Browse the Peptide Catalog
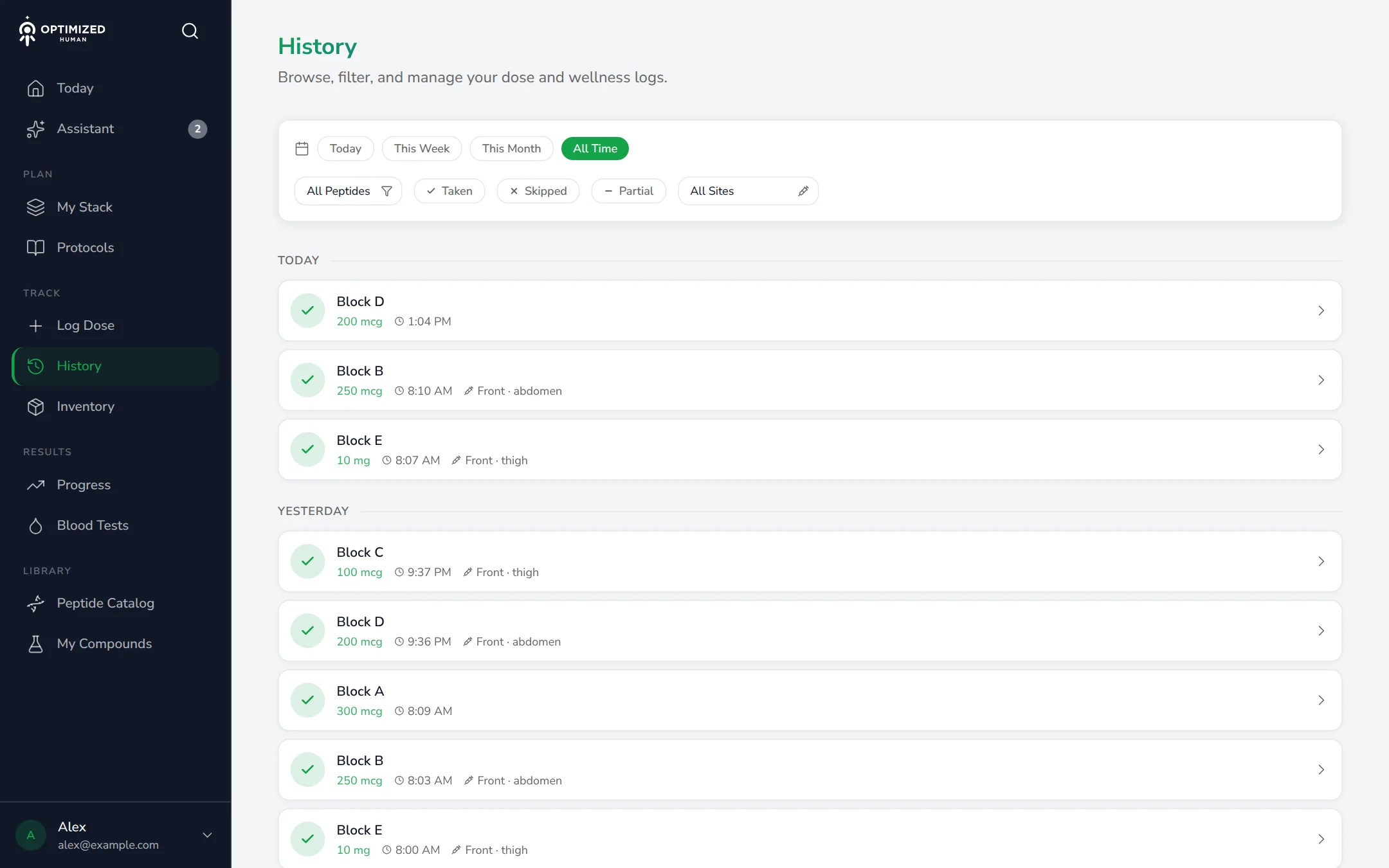 116,603
